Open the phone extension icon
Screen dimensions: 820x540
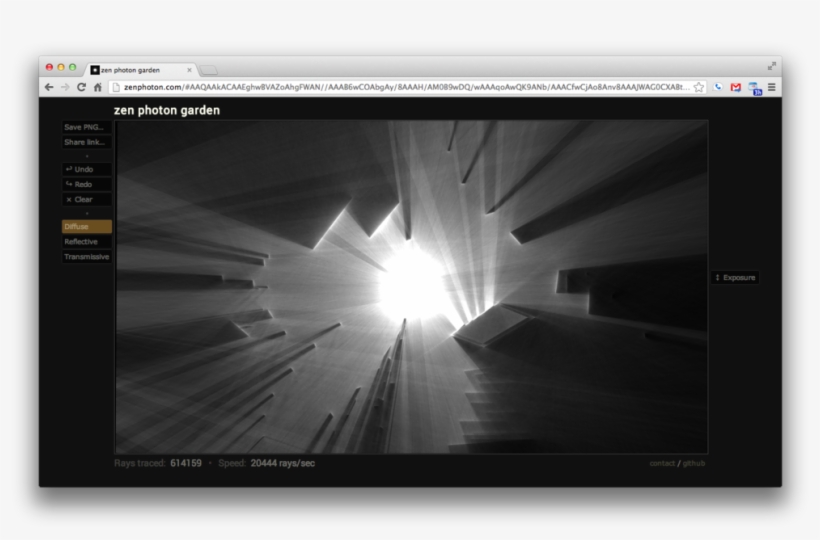point(718,87)
